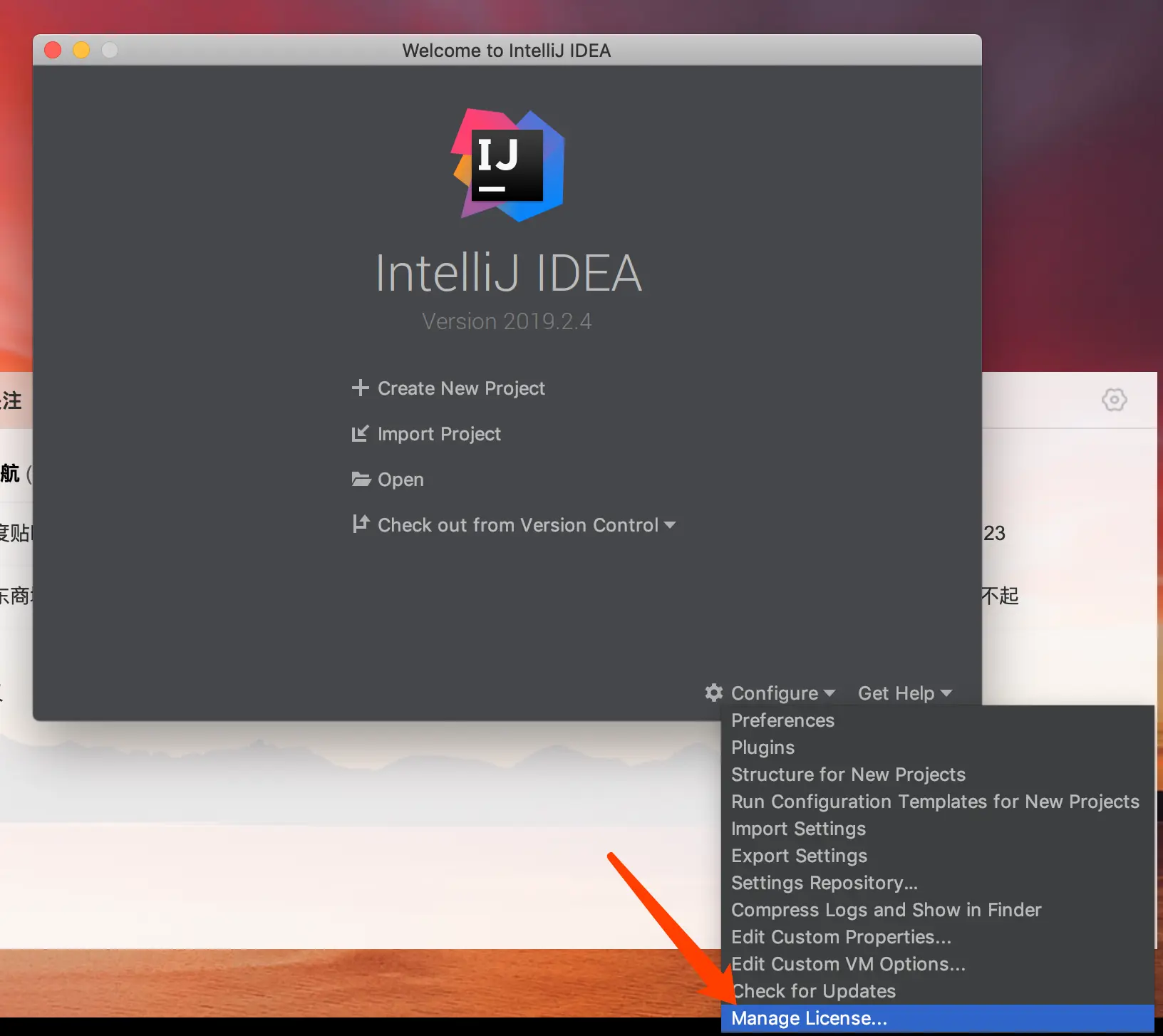Viewport: 1163px width, 1036px height.
Task: Select Export Settings menu item
Action: [x=937, y=856]
